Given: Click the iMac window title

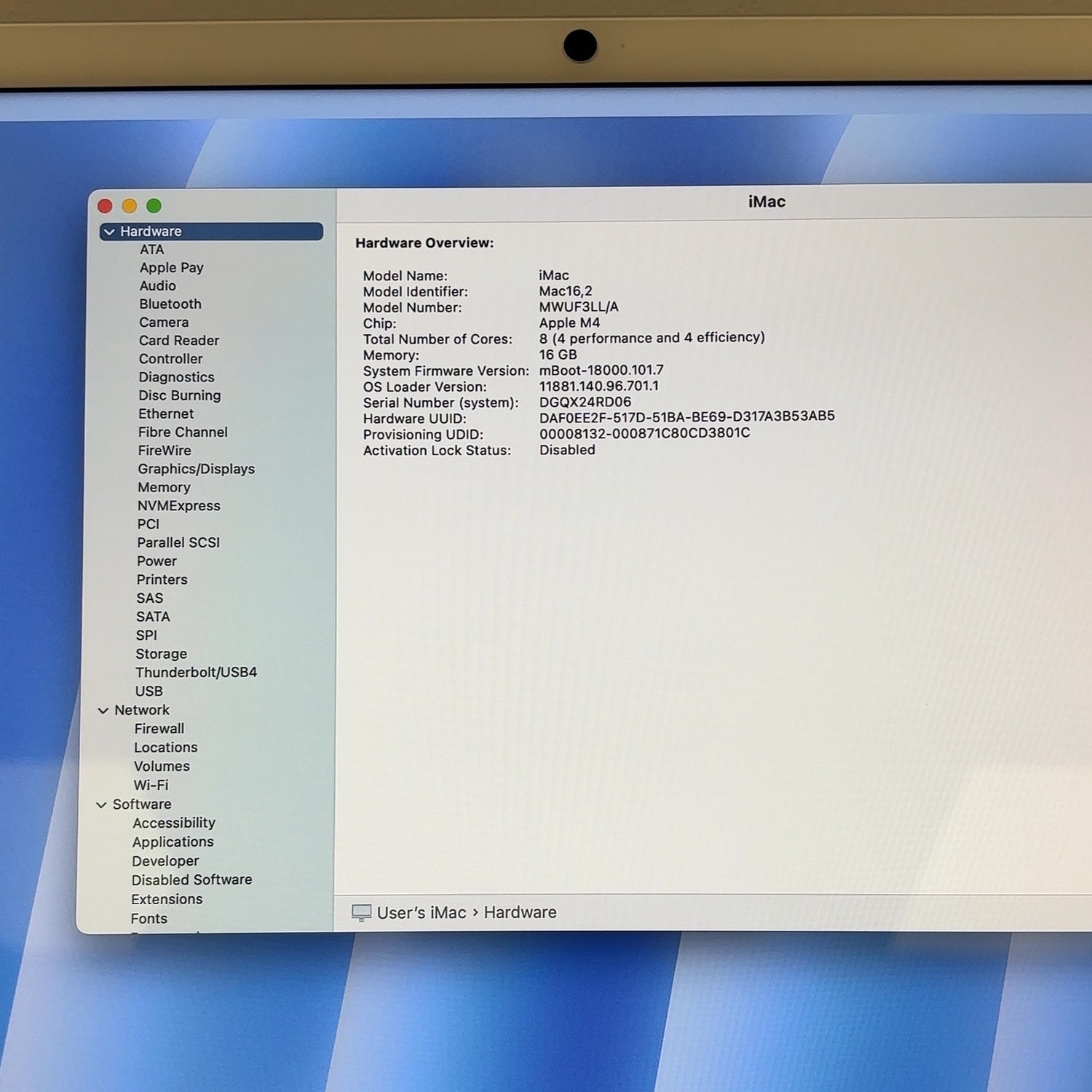Looking at the screenshot, I should click(x=767, y=202).
